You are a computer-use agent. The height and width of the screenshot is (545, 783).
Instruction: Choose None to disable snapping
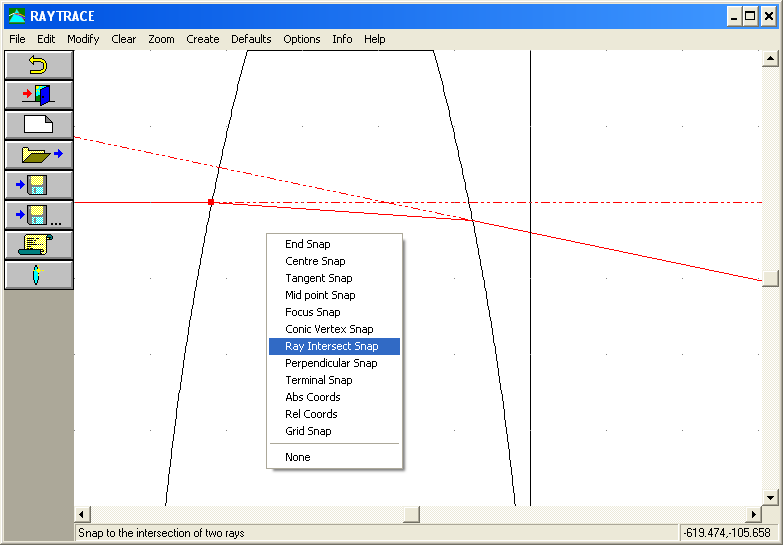334,457
